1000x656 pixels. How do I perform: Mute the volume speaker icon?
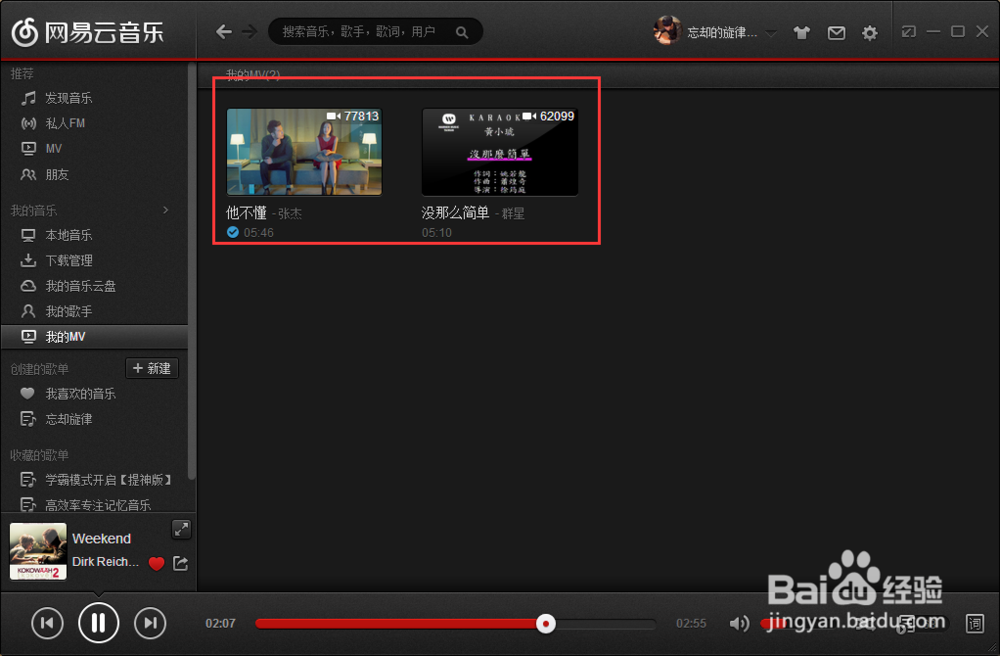click(739, 623)
